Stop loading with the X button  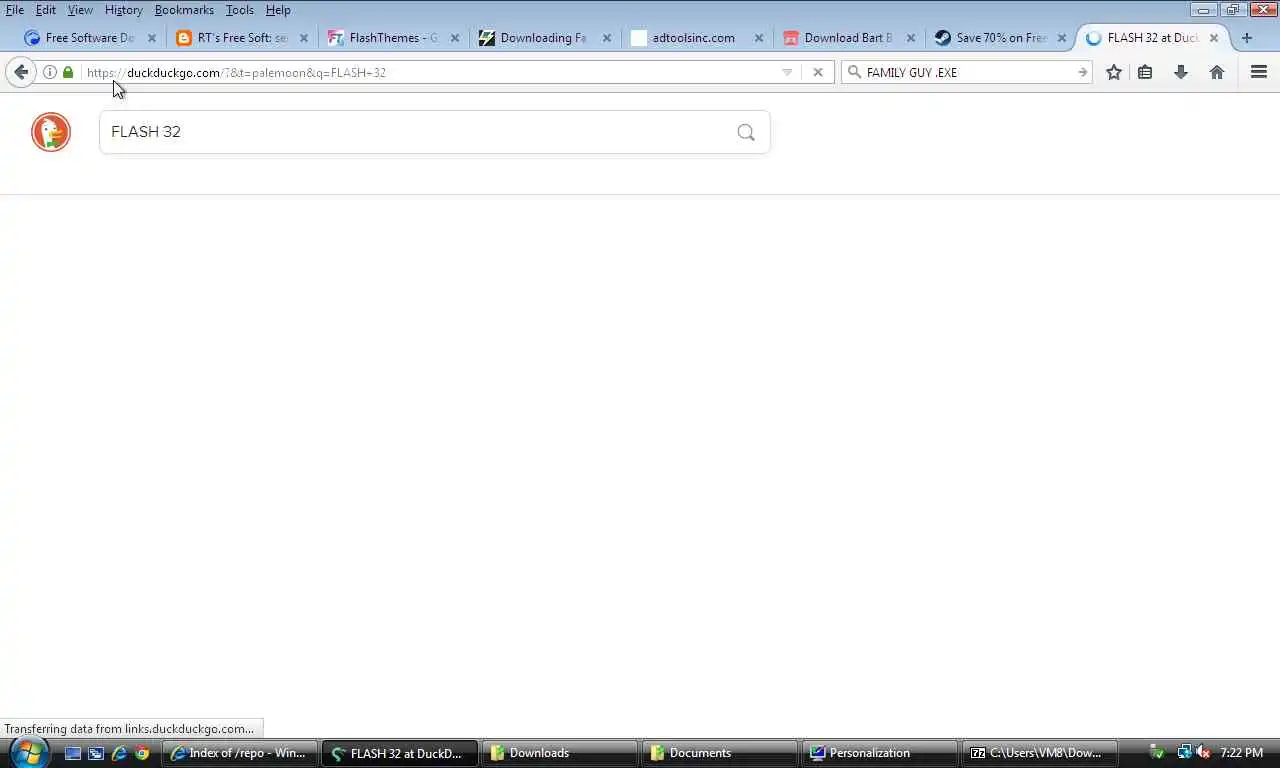tap(818, 72)
